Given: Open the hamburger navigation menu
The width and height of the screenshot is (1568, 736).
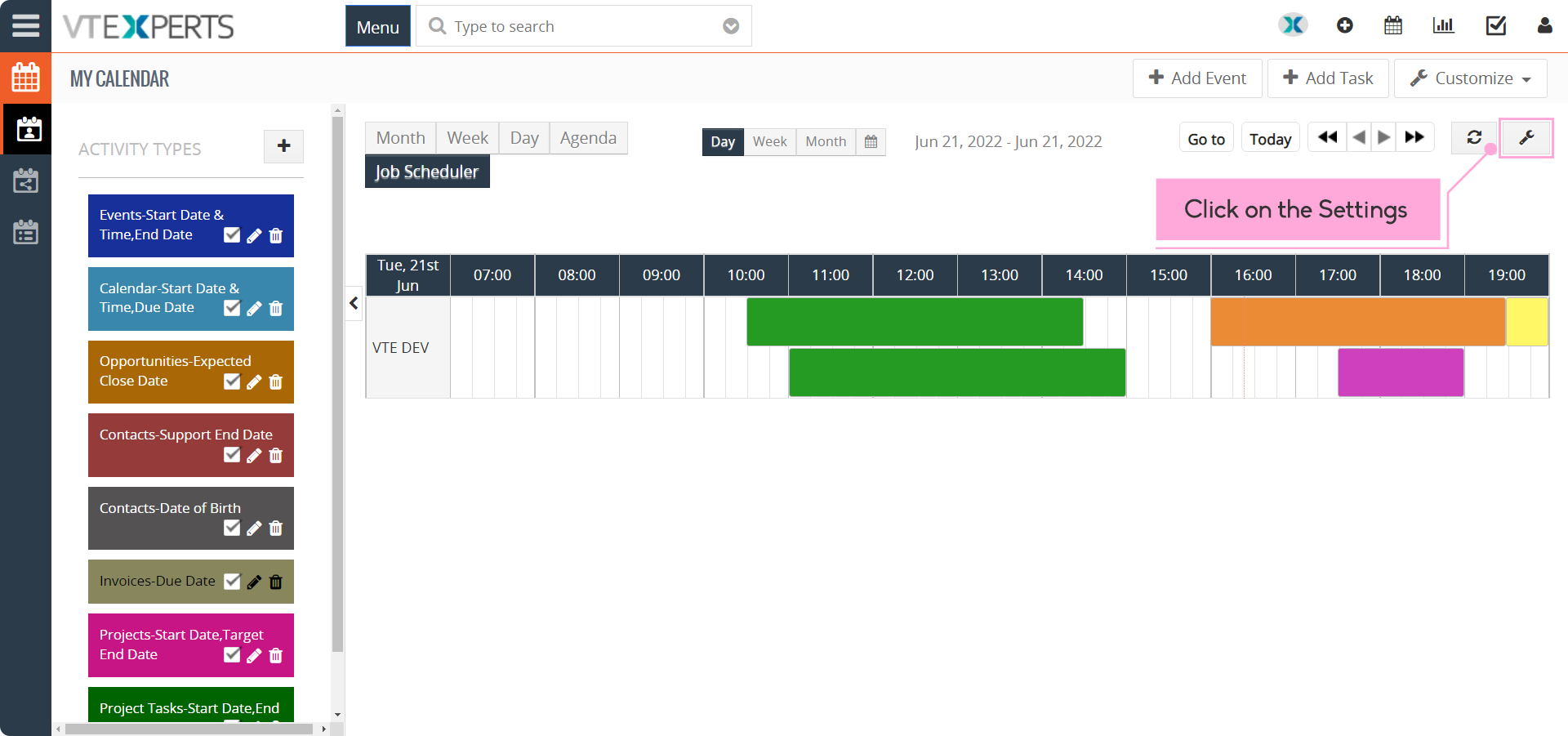Looking at the screenshot, I should (25, 25).
